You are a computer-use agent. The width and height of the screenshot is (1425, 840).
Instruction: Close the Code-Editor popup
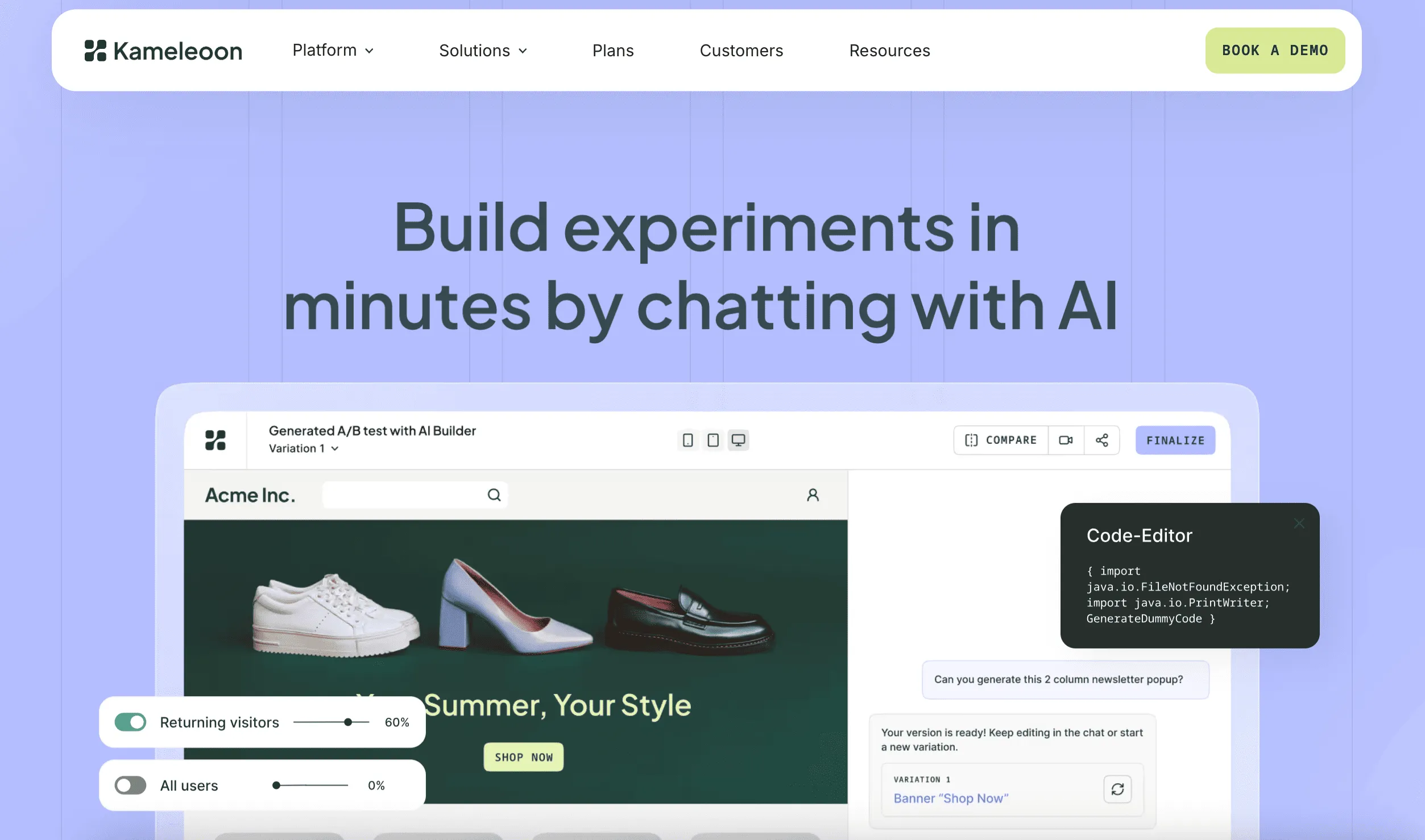1299,523
